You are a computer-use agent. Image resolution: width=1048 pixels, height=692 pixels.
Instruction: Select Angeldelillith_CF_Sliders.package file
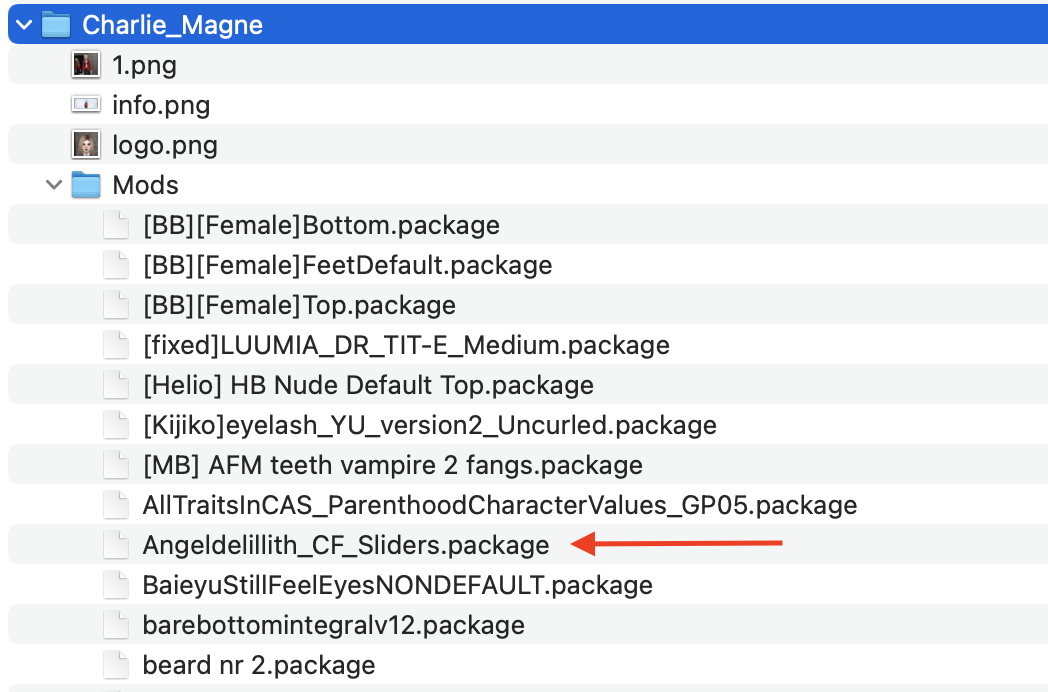pos(528,545)
